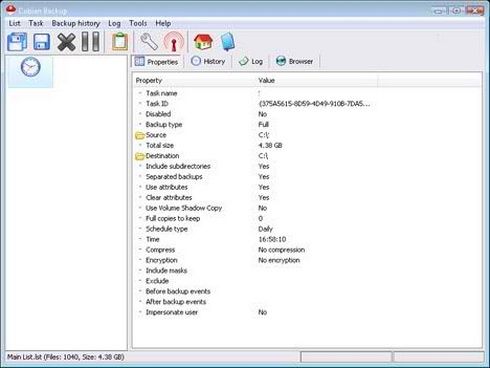Open the Tools menu
This screenshot has width=490, height=368.
click(x=138, y=23)
